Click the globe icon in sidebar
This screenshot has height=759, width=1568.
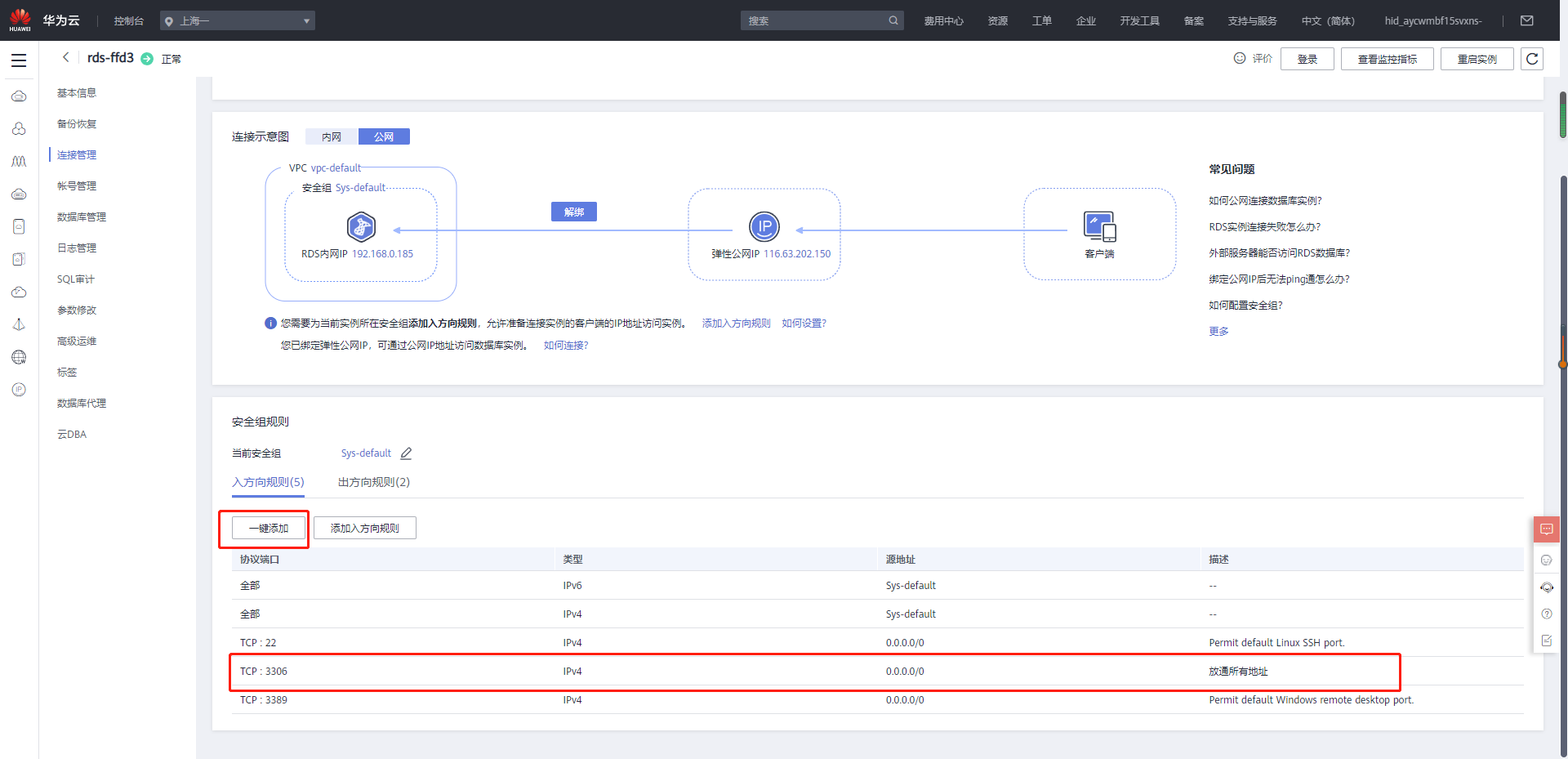pos(19,357)
